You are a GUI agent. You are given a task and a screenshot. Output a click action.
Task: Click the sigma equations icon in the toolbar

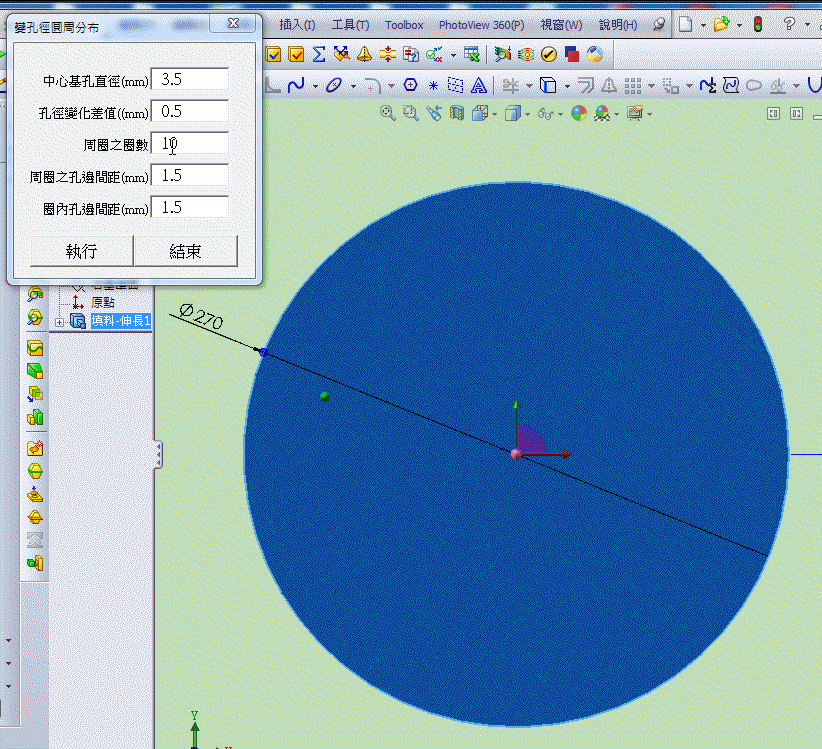click(319, 54)
